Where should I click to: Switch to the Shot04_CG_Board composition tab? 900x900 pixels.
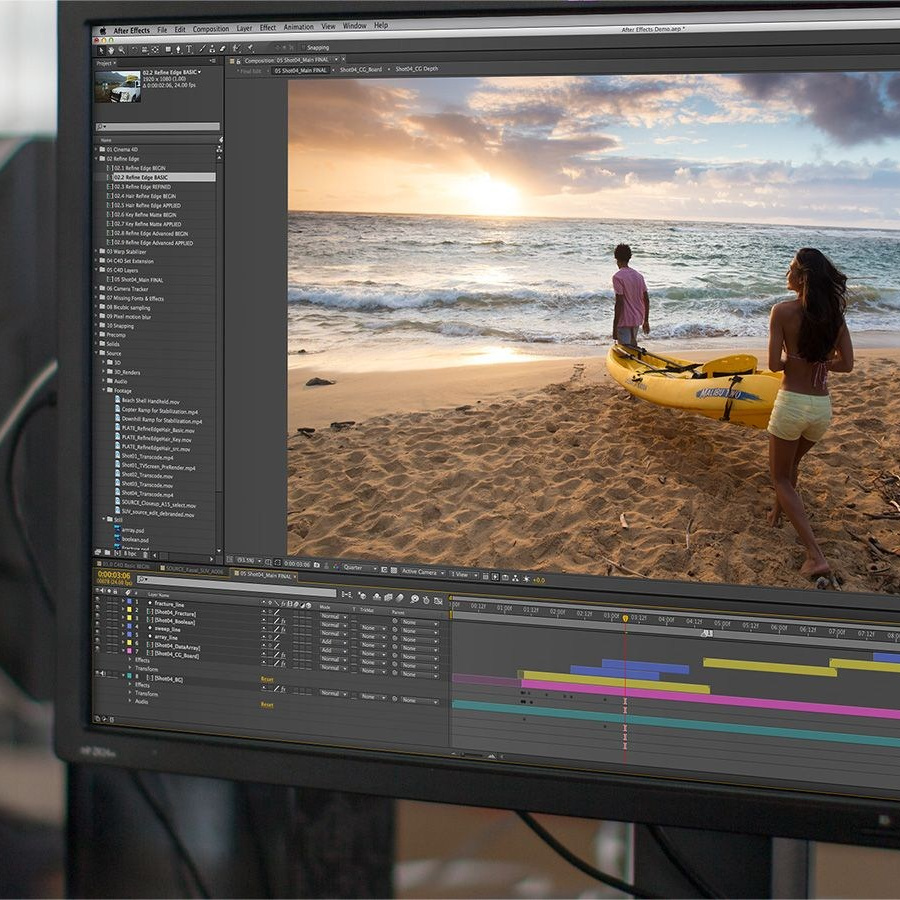(359, 70)
